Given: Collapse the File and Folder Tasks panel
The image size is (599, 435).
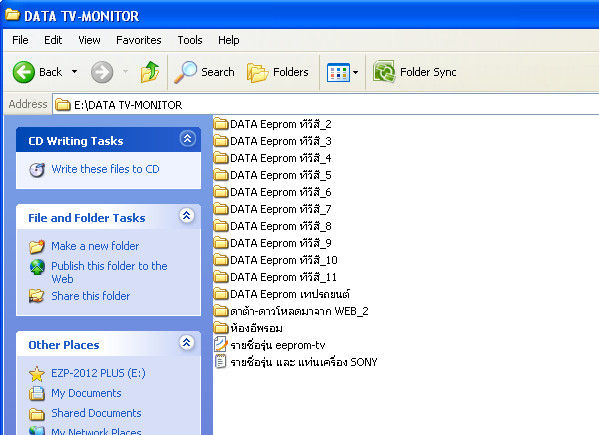Looking at the screenshot, I should (x=186, y=216).
